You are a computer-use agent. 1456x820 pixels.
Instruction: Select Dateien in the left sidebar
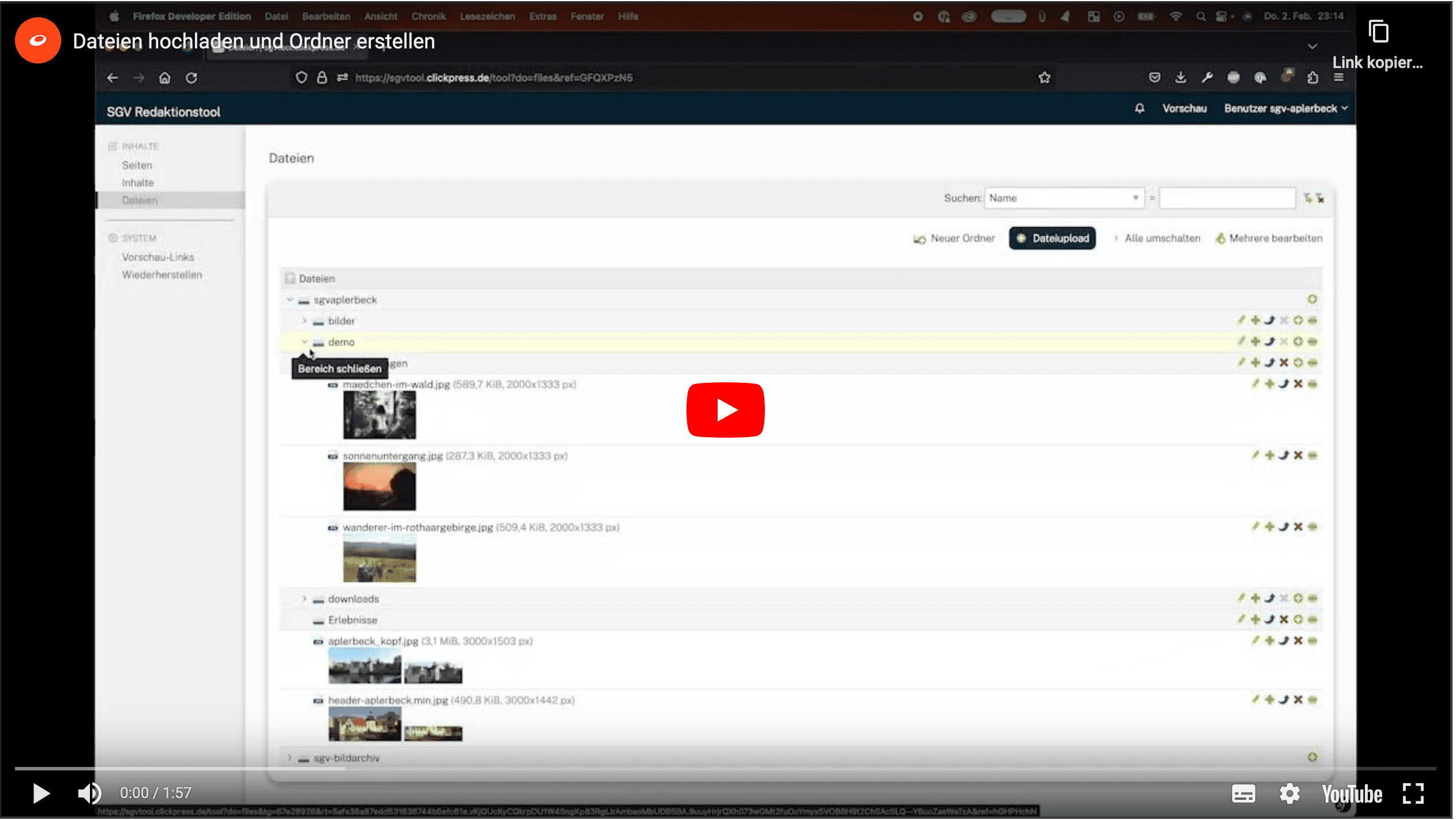pyautogui.click(x=140, y=201)
